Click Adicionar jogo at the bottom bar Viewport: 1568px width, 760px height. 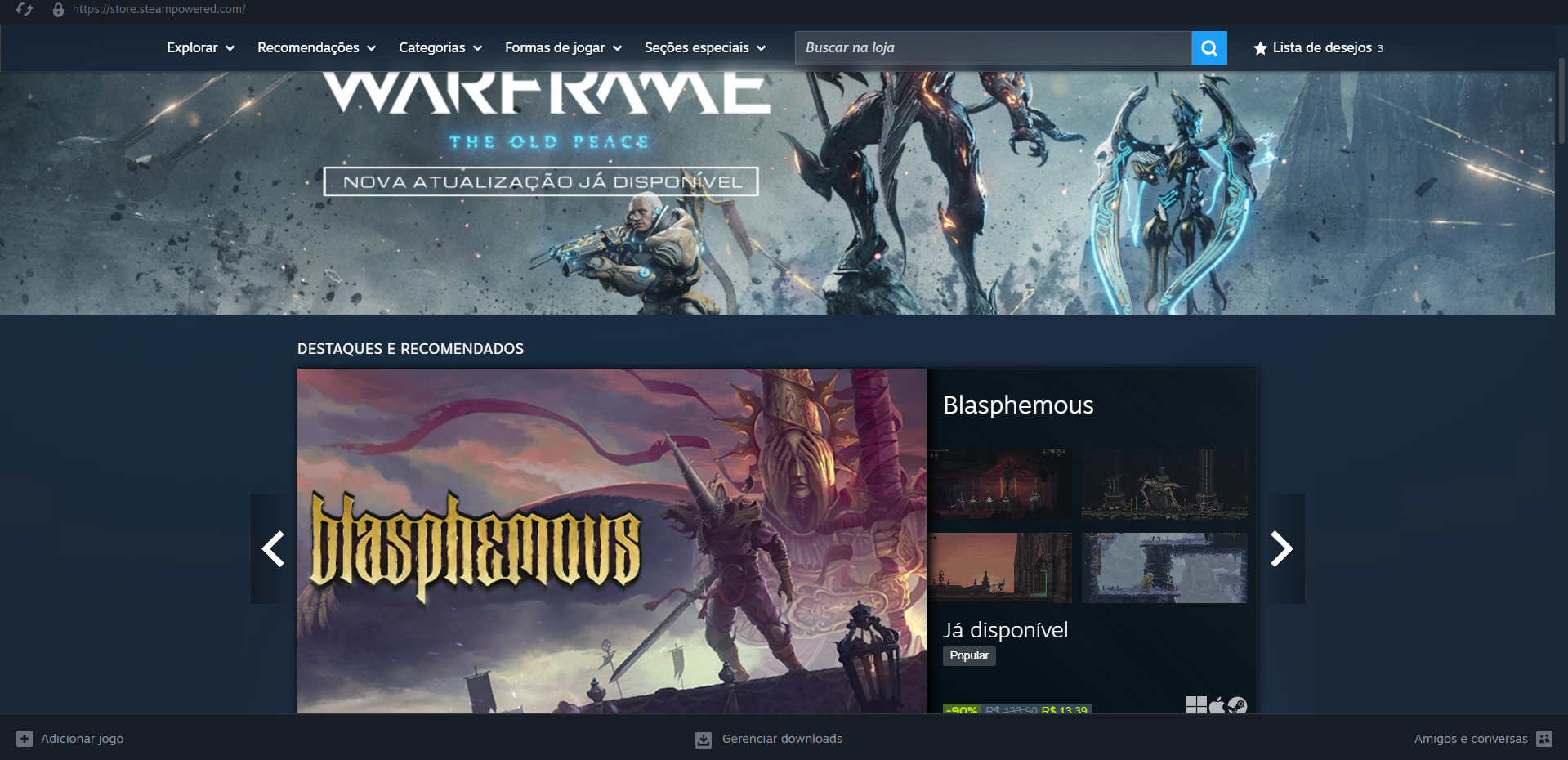pos(70,739)
